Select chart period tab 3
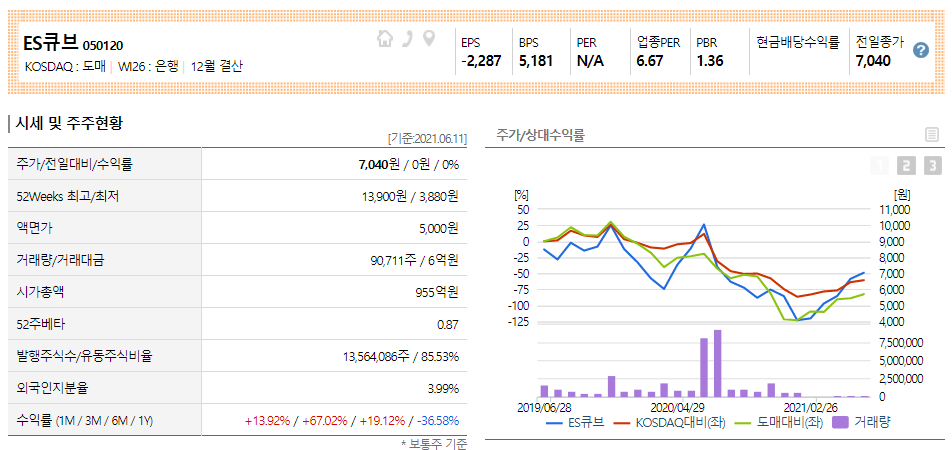This screenshot has width=952, height=450. tap(933, 166)
